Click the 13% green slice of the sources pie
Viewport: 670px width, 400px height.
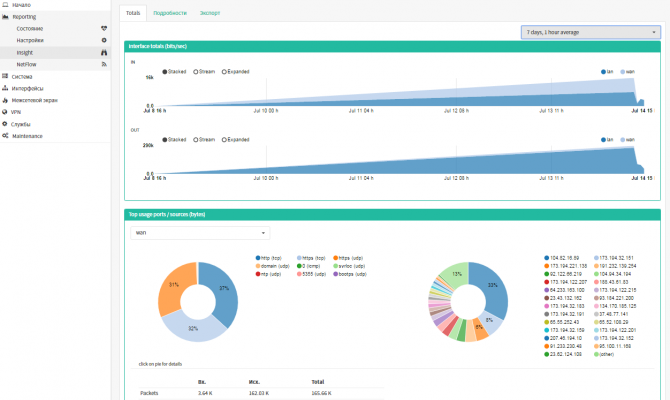tap(456, 274)
